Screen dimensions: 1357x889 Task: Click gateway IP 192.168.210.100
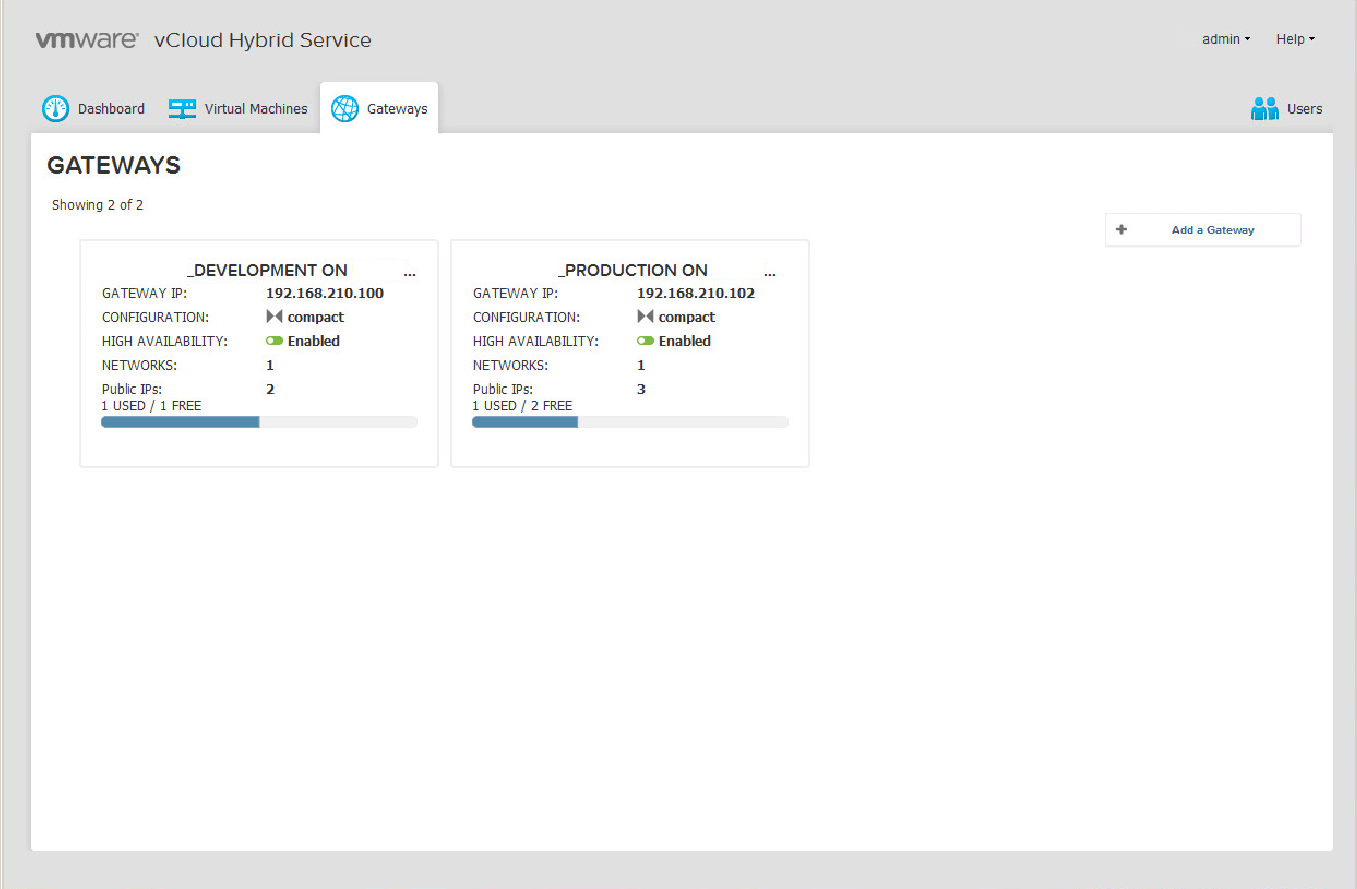pyautogui.click(x=325, y=293)
